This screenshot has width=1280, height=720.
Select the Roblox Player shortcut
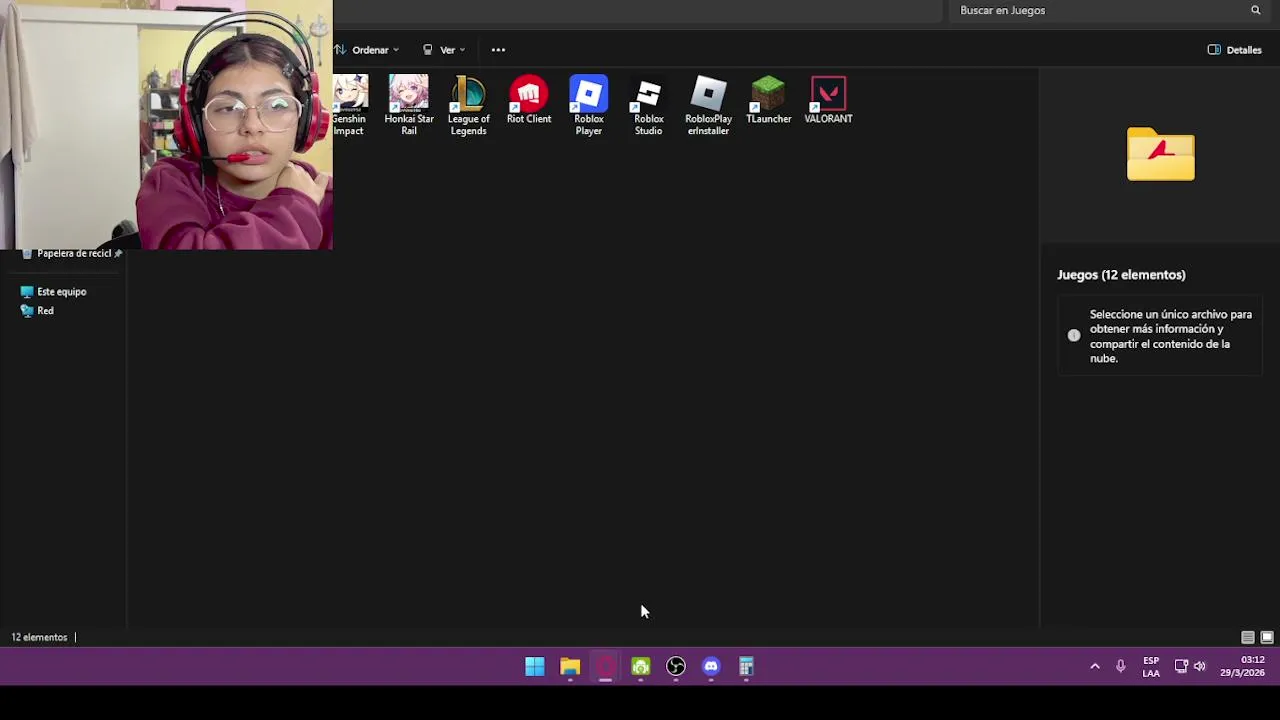click(x=589, y=106)
